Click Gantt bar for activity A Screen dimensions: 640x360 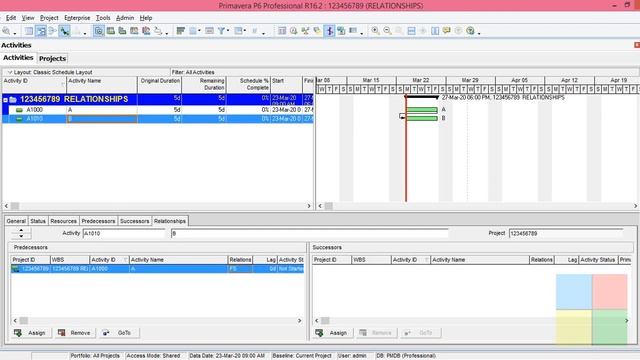422,110
